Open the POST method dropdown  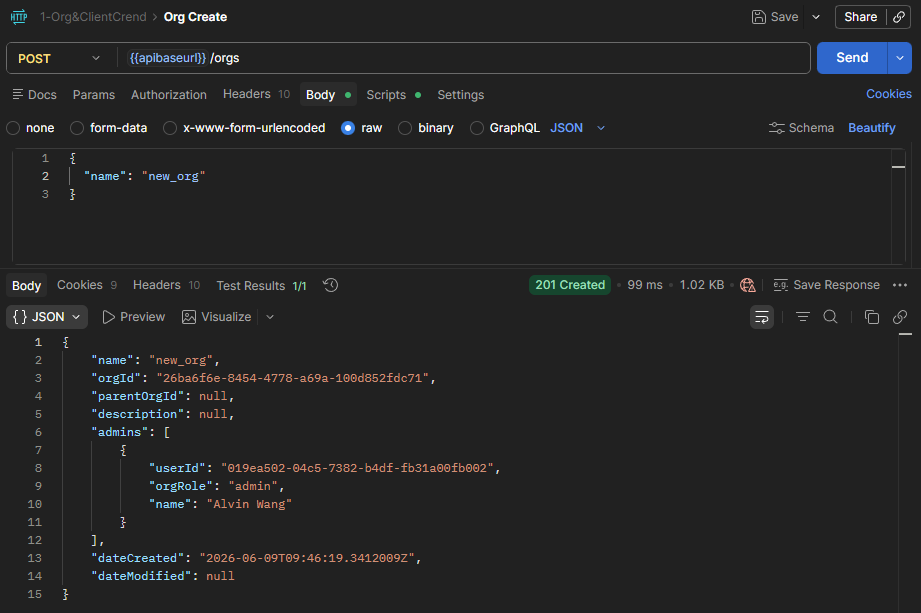point(59,58)
